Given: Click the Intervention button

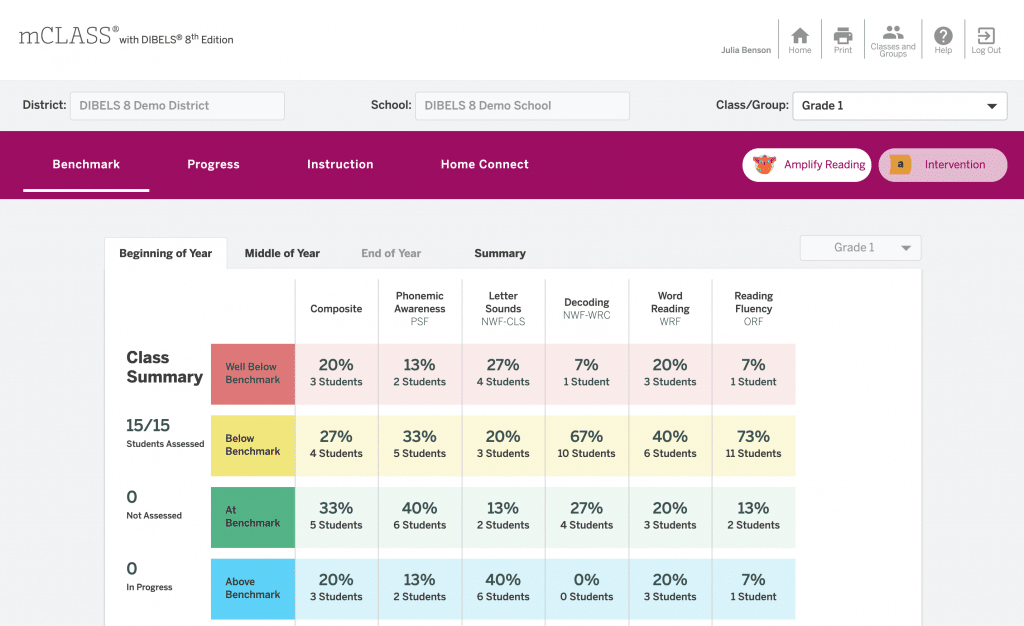Looking at the screenshot, I should click(943, 164).
